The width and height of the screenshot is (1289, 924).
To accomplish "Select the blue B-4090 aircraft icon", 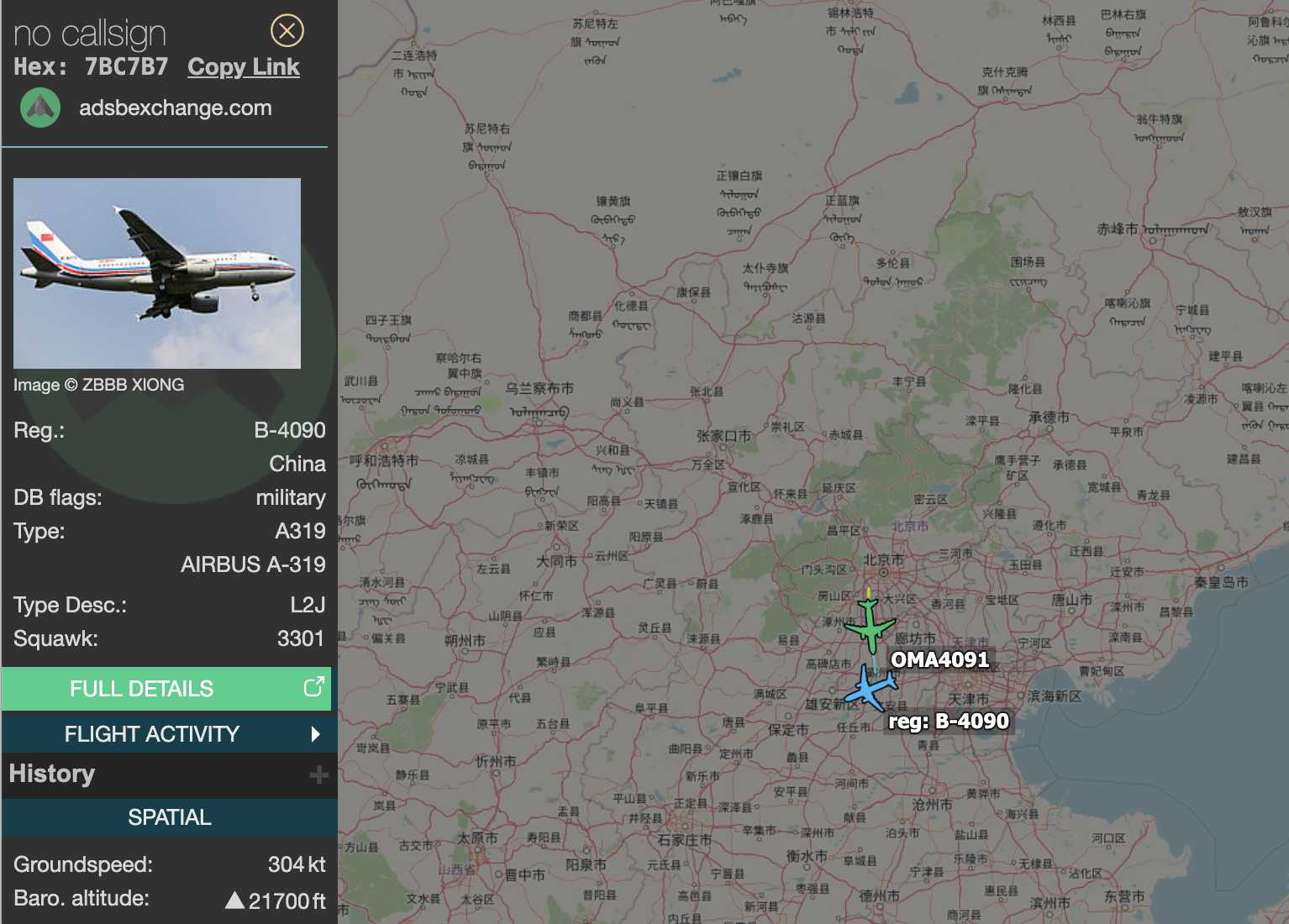I will pyautogui.click(x=871, y=688).
